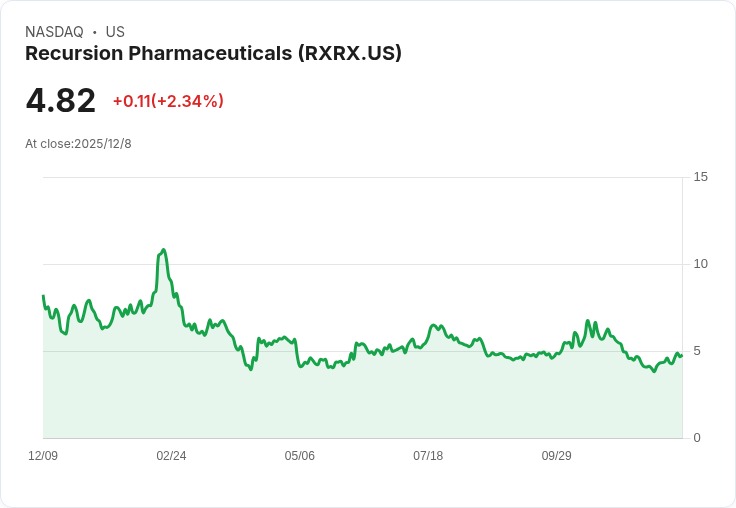Click the US market label

[115, 32]
